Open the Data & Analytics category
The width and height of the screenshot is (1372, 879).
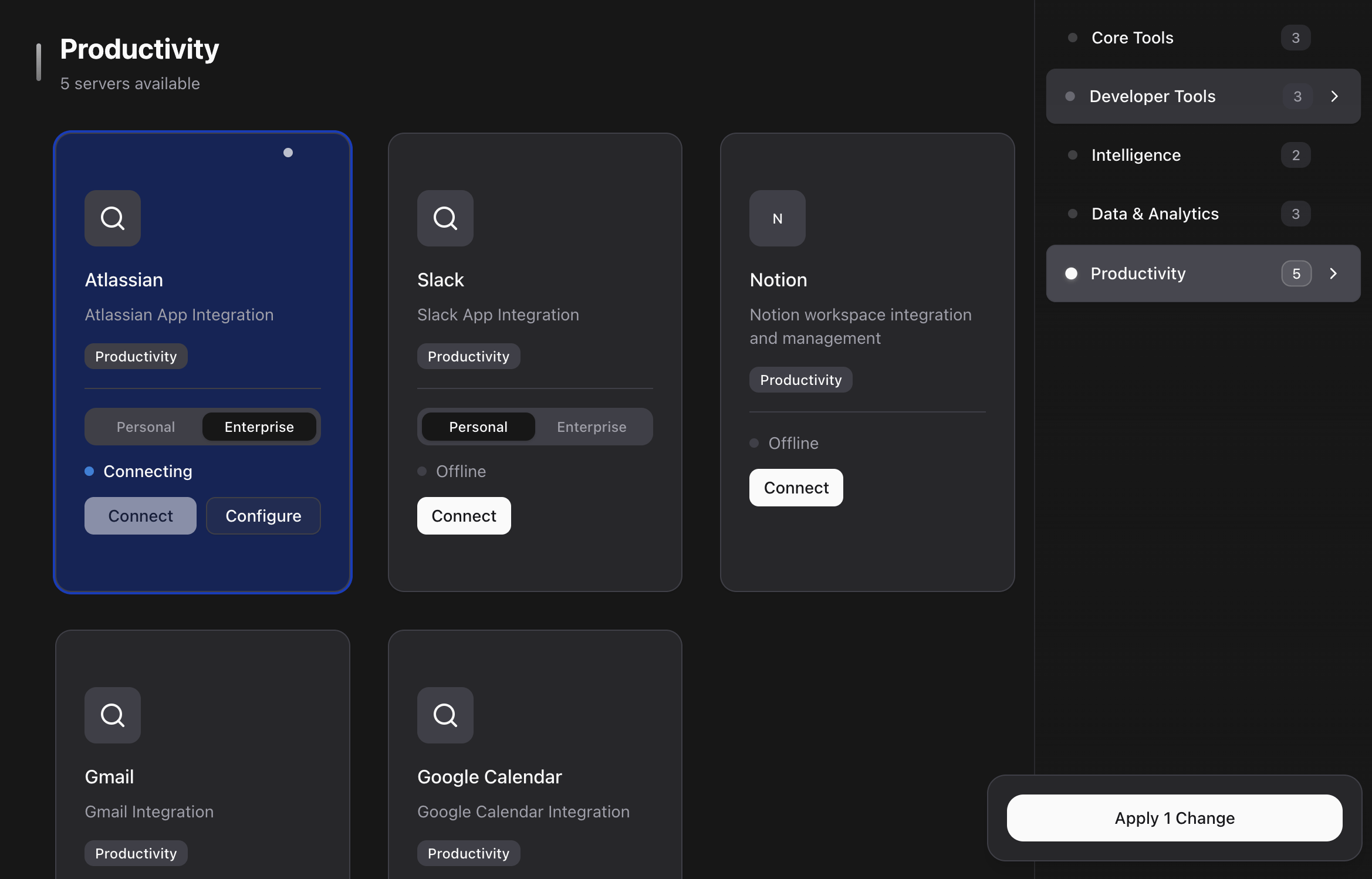point(1203,214)
